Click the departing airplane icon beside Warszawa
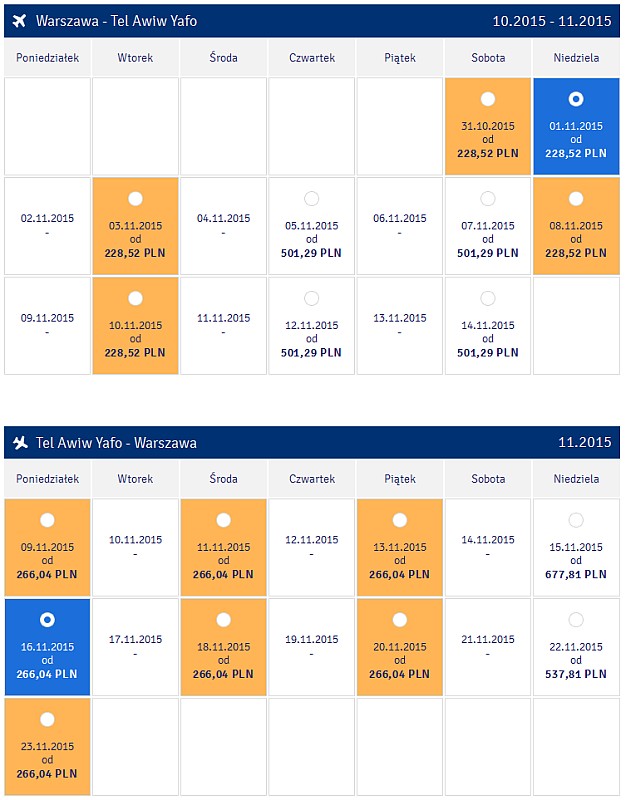Viewport: 626px width, 800px height. pyautogui.click(x=19, y=21)
